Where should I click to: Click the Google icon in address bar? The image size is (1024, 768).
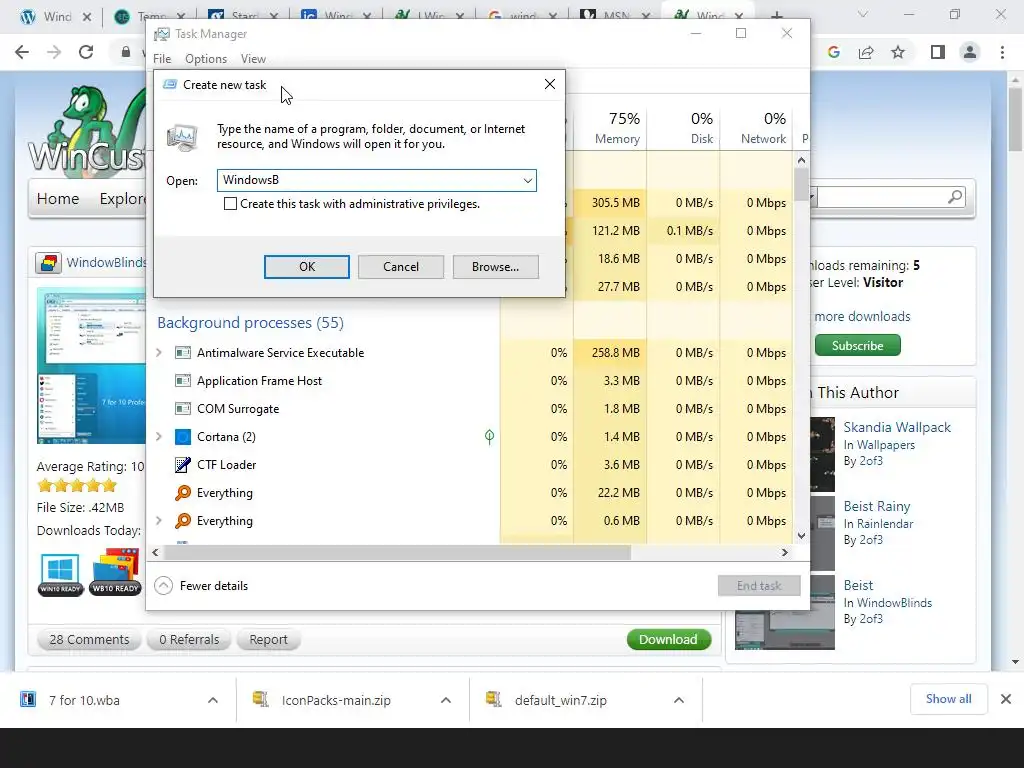pos(833,52)
